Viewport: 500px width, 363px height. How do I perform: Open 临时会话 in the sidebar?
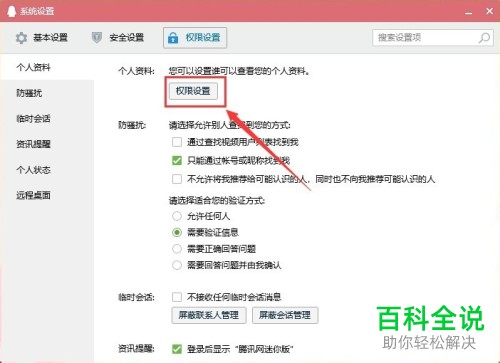click(47, 118)
